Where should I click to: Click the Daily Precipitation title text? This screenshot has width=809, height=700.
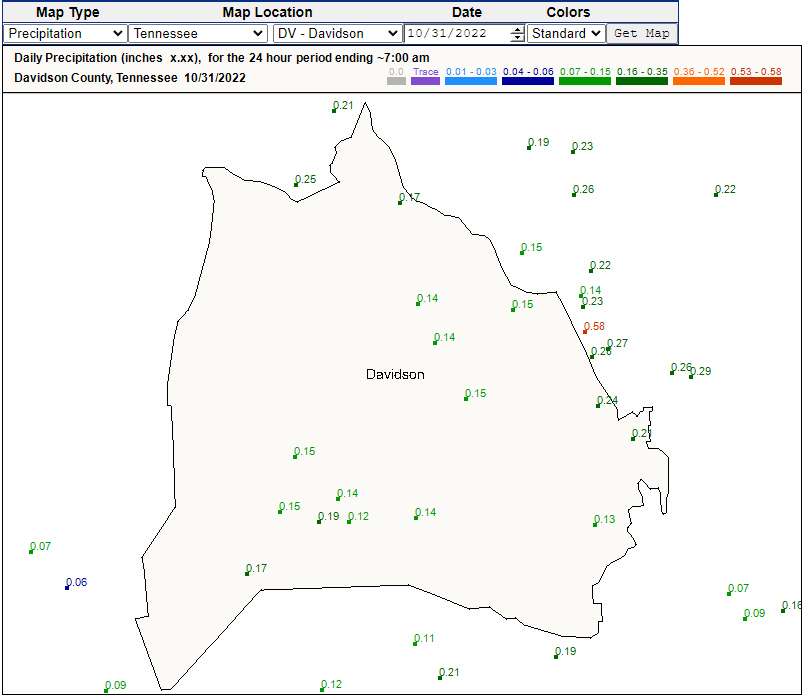(222, 58)
